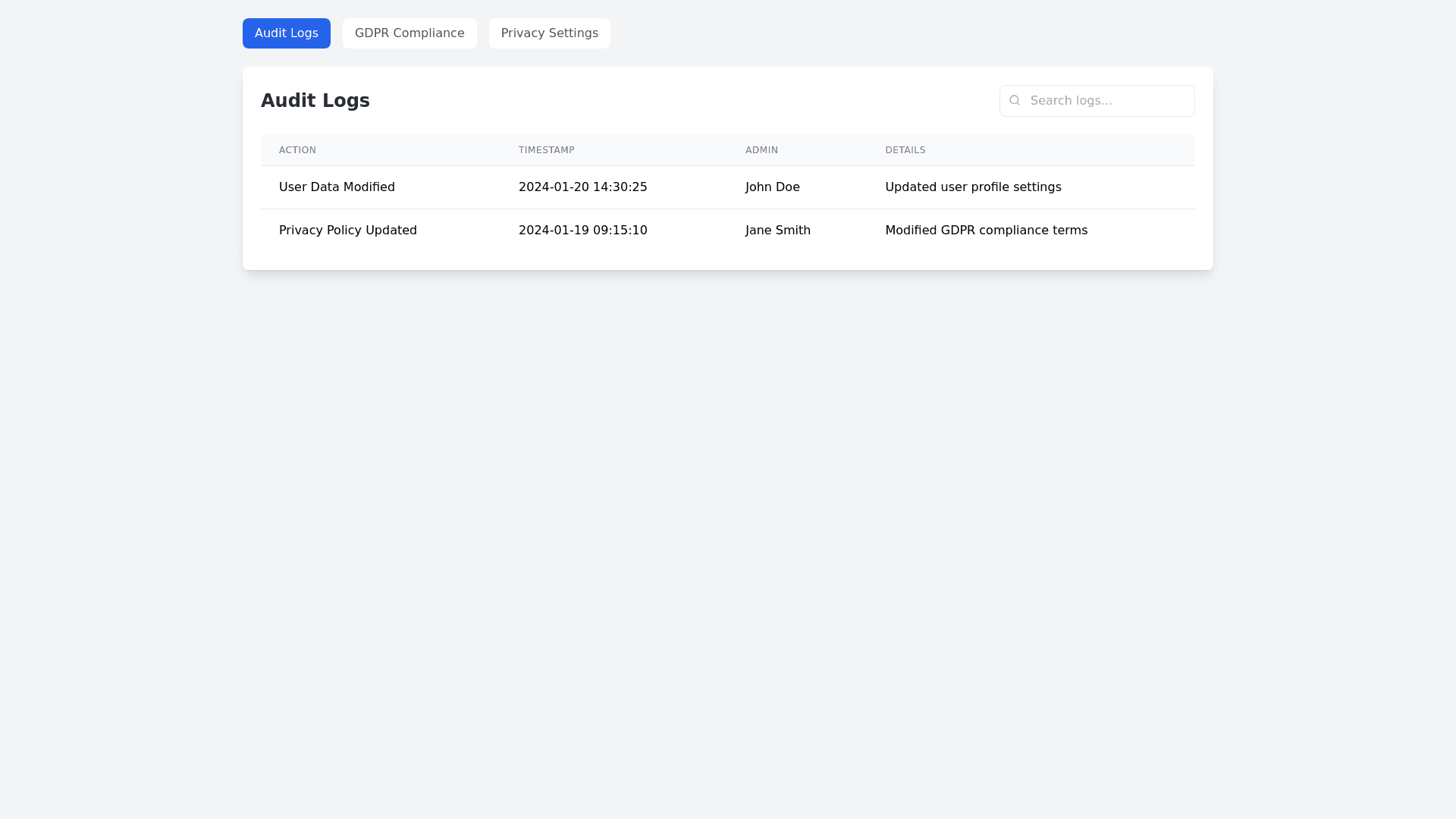Open the GDPR Compliance tab
This screenshot has height=819, width=1456.
(x=409, y=33)
